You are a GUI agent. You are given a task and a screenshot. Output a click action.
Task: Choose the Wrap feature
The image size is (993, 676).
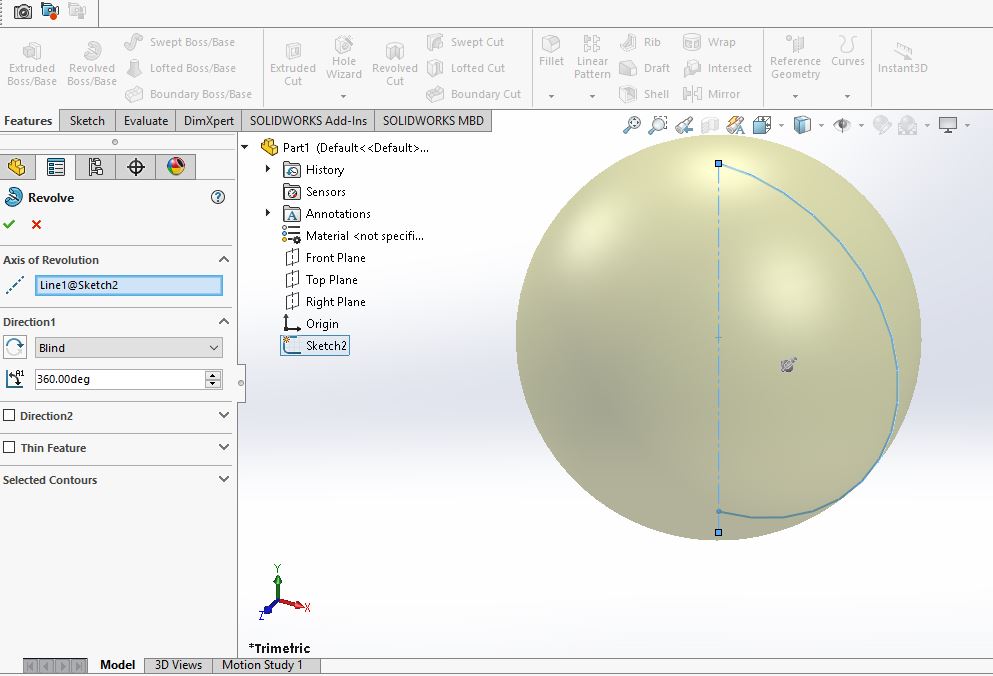click(x=709, y=42)
